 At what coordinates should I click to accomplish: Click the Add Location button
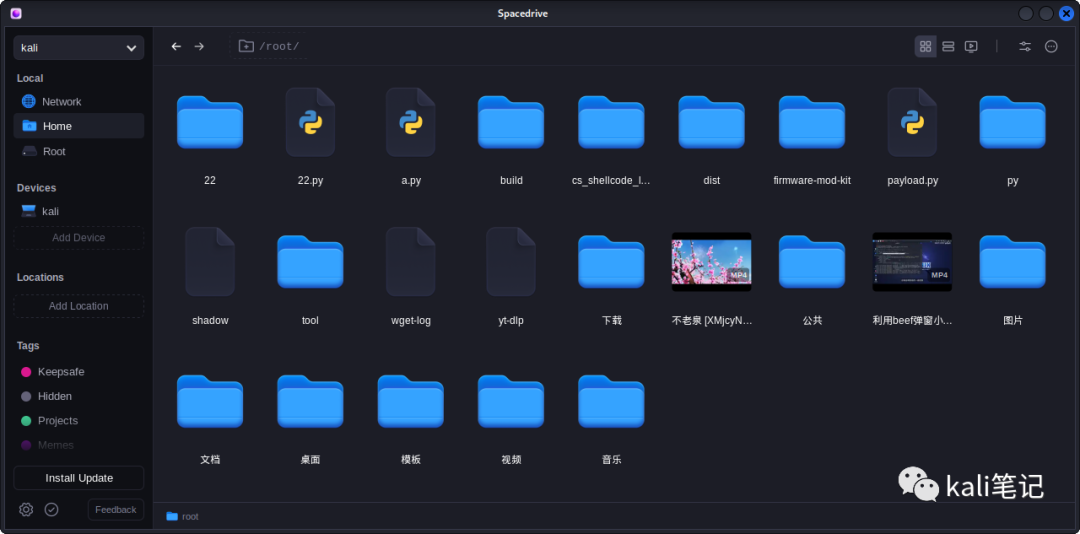[79, 306]
